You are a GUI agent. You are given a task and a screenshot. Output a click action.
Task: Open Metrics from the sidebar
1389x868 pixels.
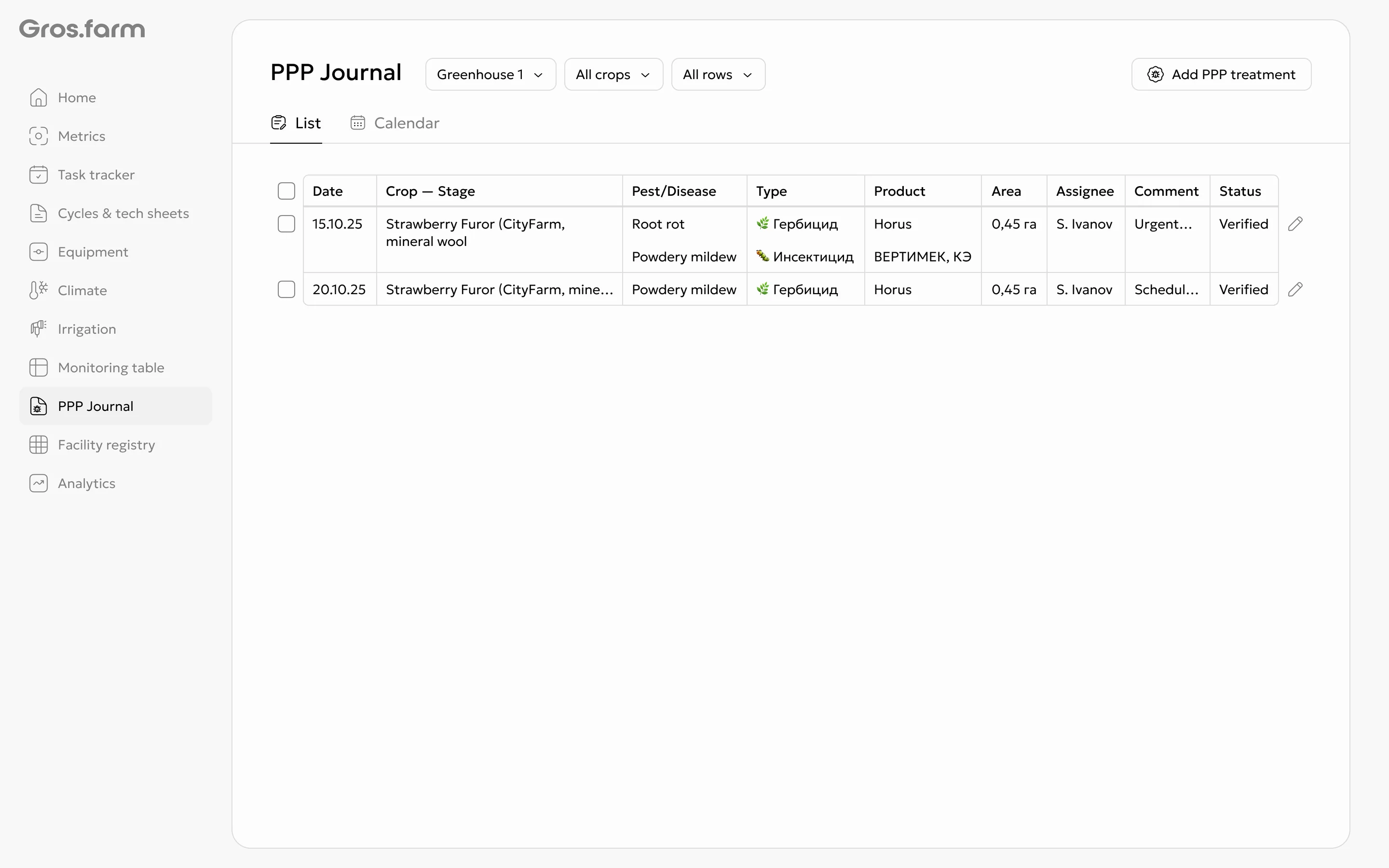(x=115, y=136)
